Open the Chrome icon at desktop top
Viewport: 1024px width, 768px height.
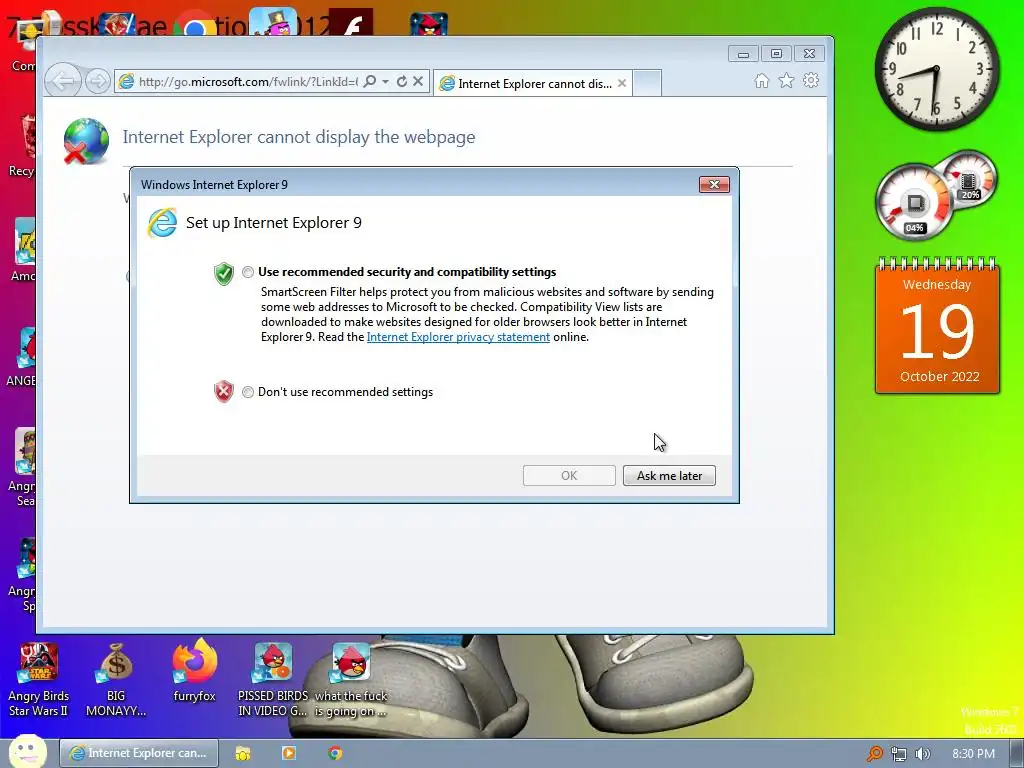[196, 25]
